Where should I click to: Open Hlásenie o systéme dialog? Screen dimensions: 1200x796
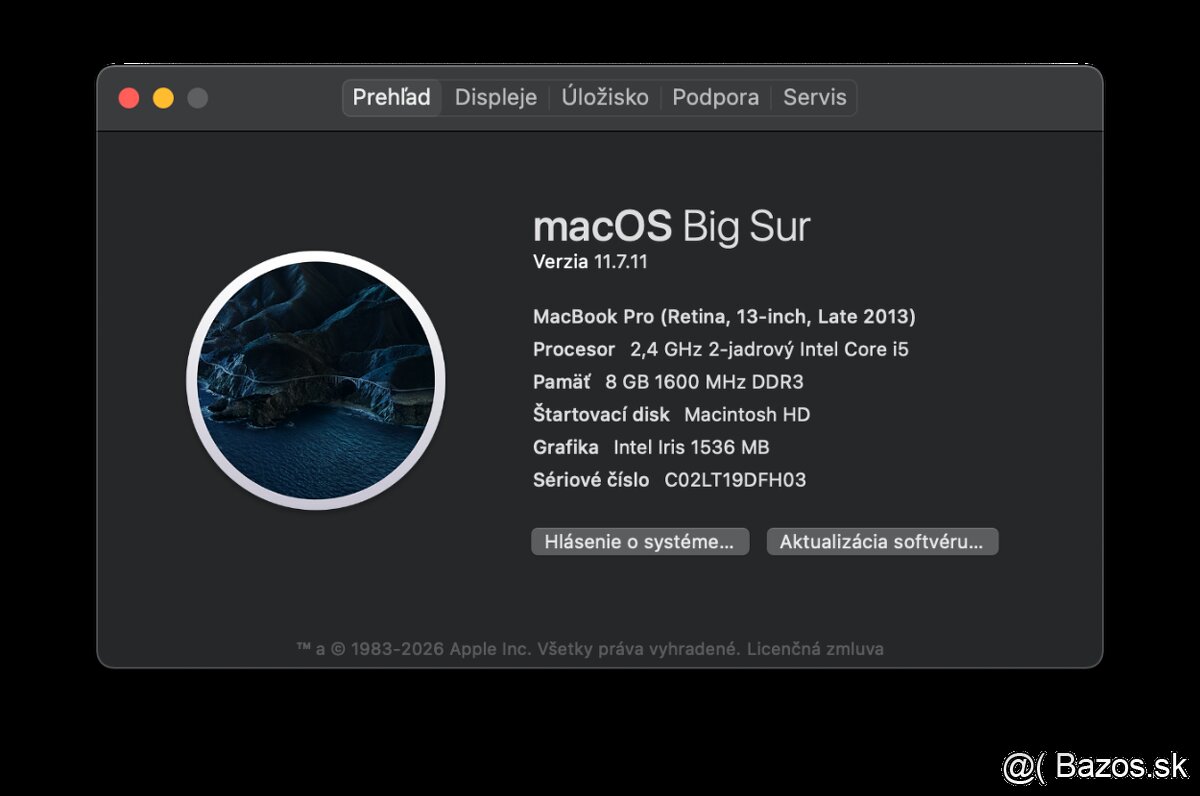[x=639, y=541]
